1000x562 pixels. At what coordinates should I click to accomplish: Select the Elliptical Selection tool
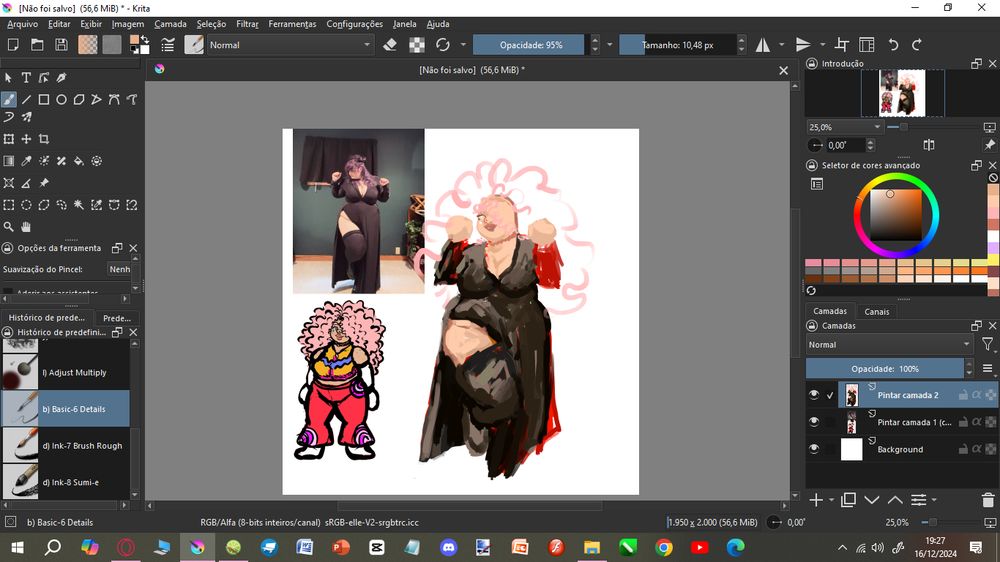click(x=26, y=205)
